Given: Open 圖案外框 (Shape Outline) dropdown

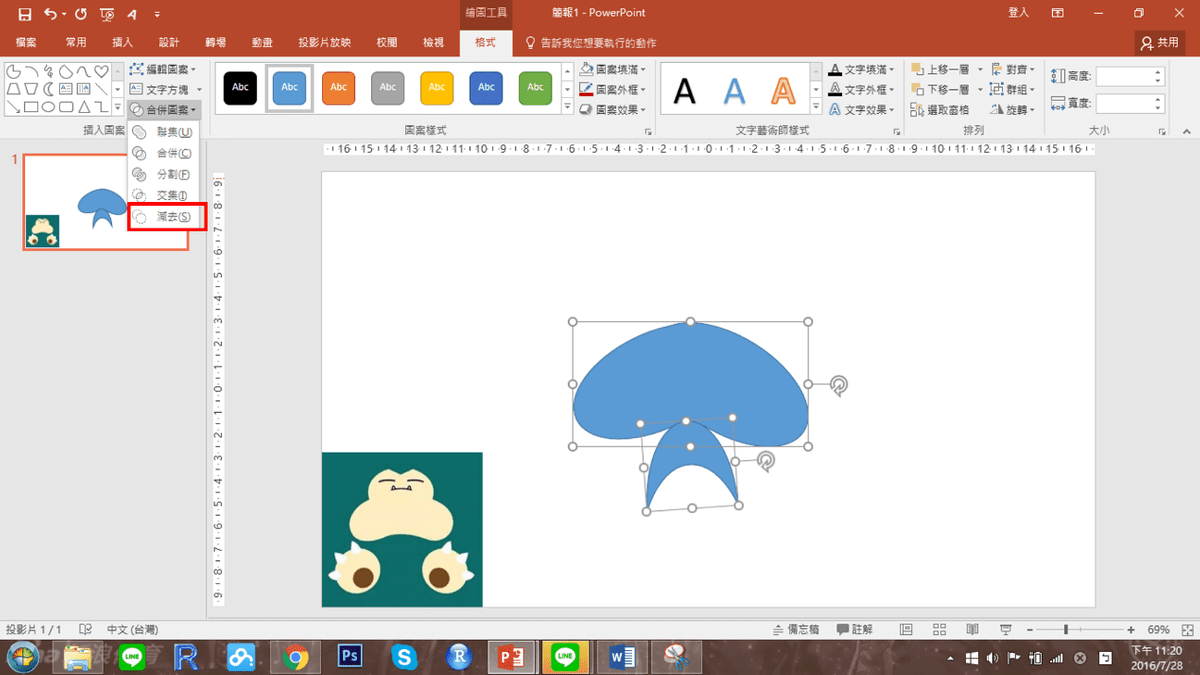Looking at the screenshot, I should click(x=613, y=90).
